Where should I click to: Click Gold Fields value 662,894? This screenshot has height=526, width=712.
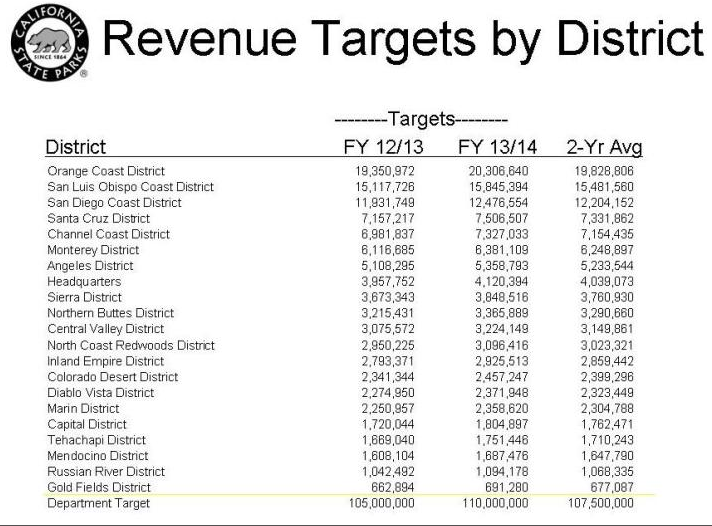(x=393, y=487)
